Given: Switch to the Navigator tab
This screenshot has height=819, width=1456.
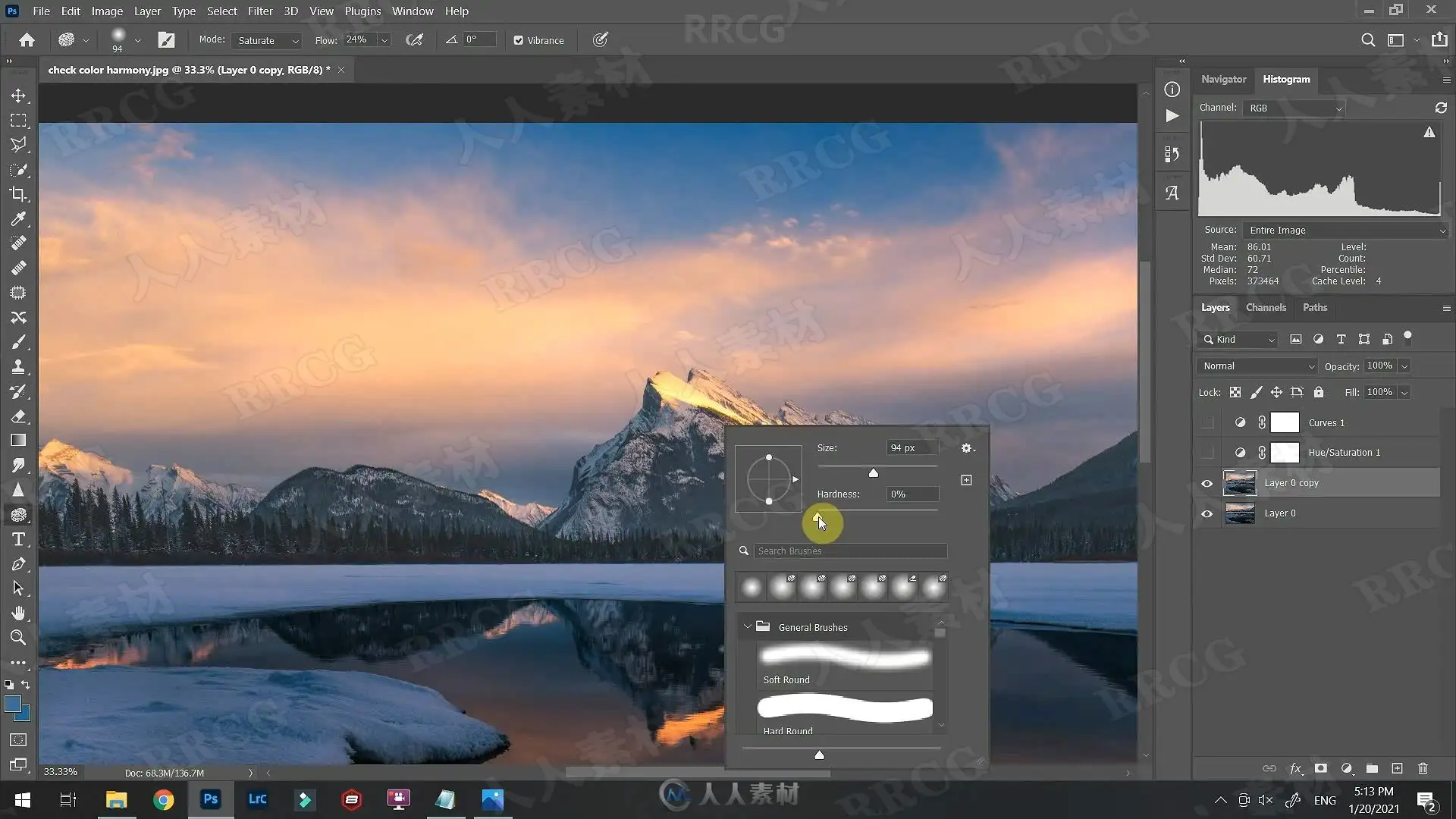Looking at the screenshot, I should point(1223,79).
